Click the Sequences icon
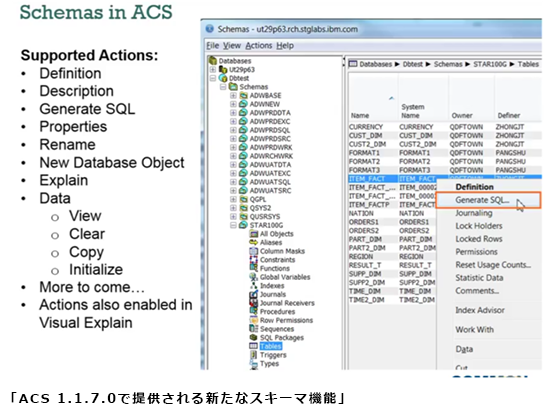 (x=254, y=329)
